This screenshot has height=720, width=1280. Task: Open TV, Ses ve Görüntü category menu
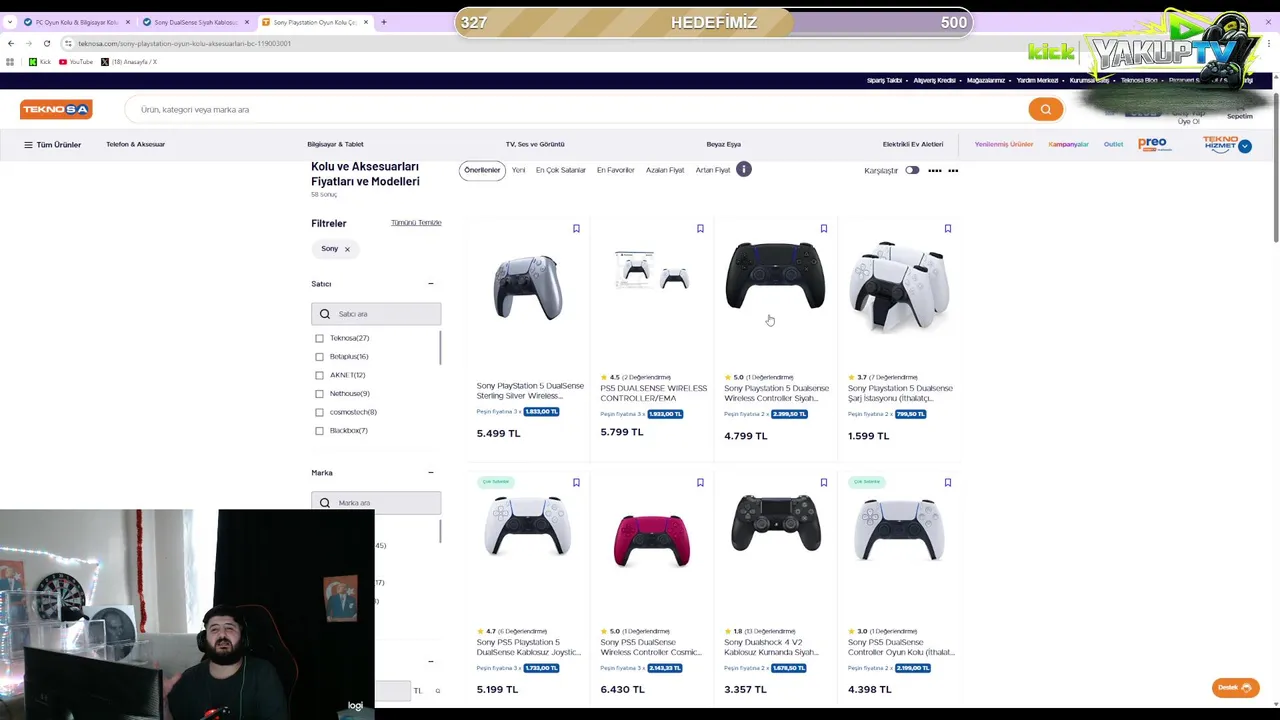(x=535, y=145)
